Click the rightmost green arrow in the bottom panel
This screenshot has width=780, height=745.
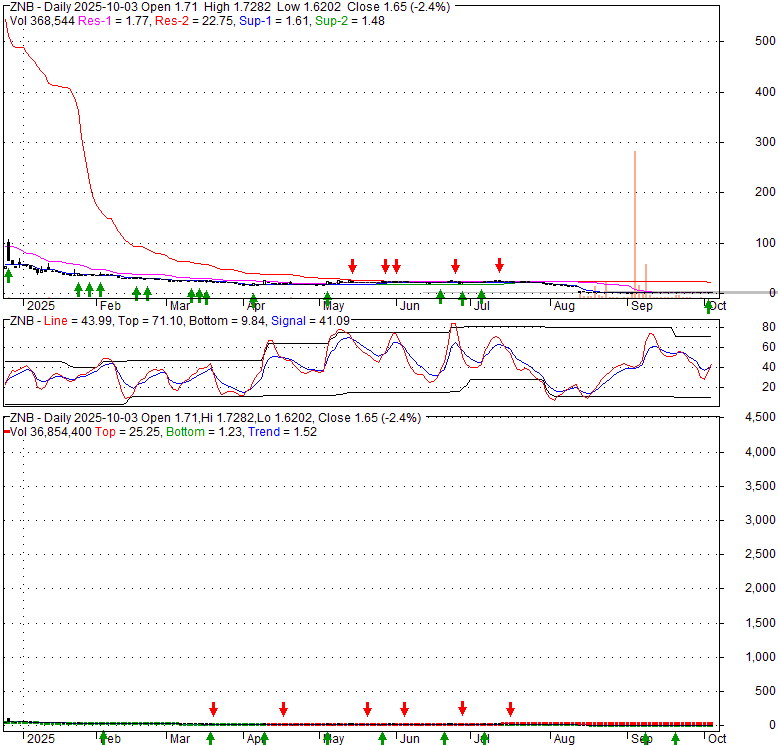click(x=675, y=739)
